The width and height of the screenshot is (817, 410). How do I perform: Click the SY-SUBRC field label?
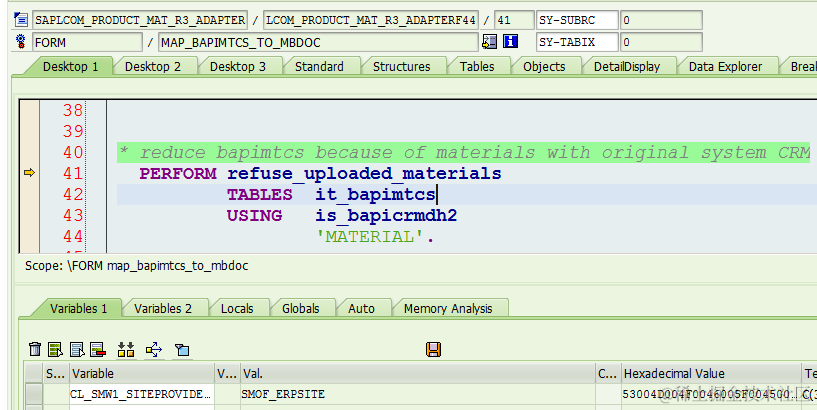click(577, 20)
